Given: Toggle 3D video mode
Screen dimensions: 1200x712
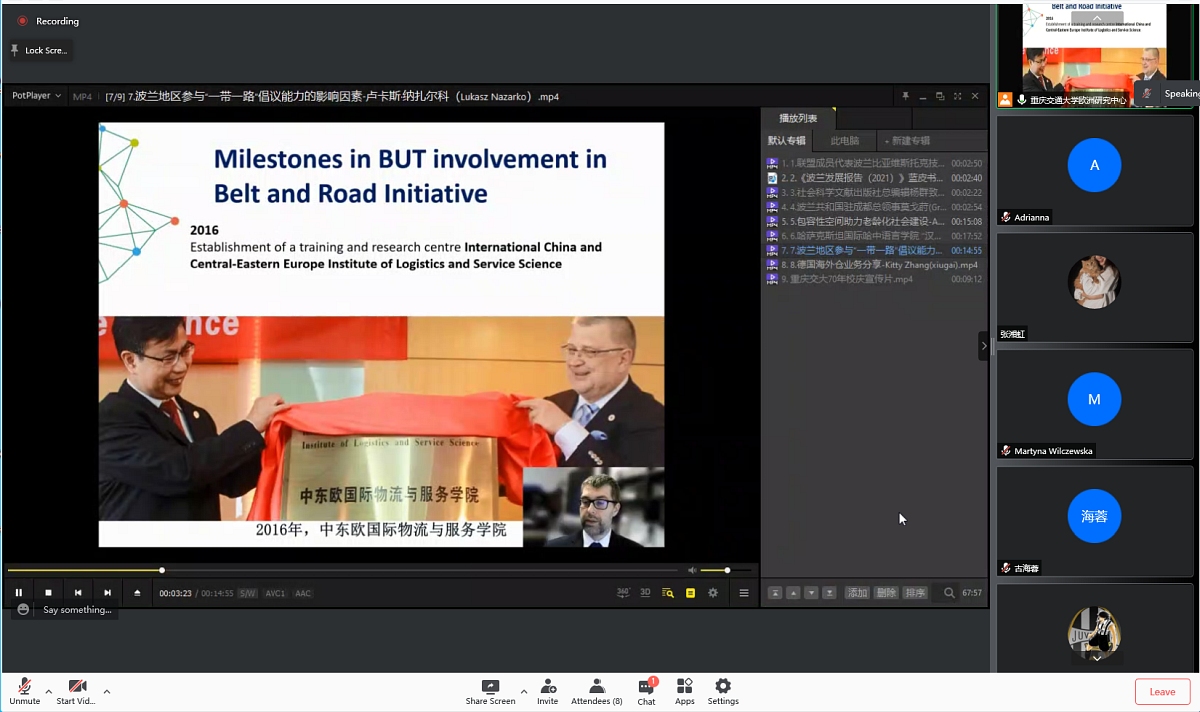Looking at the screenshot, I should pos(645,593).
